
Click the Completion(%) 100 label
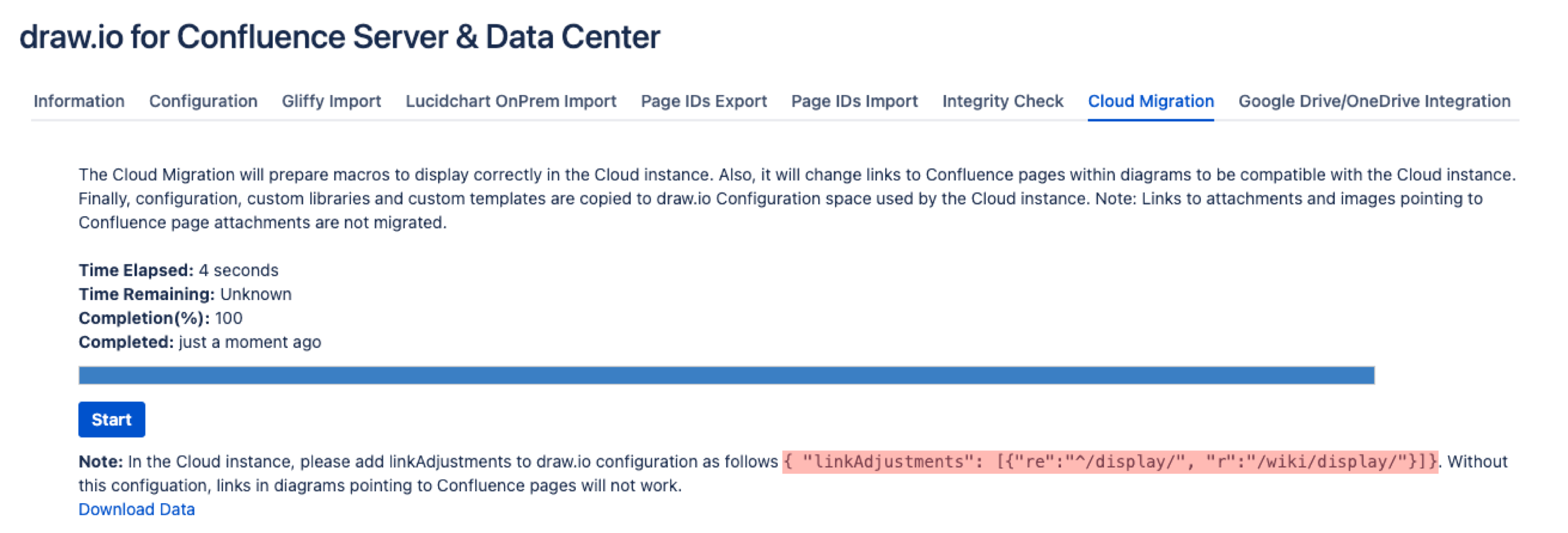tap(162, 318)
